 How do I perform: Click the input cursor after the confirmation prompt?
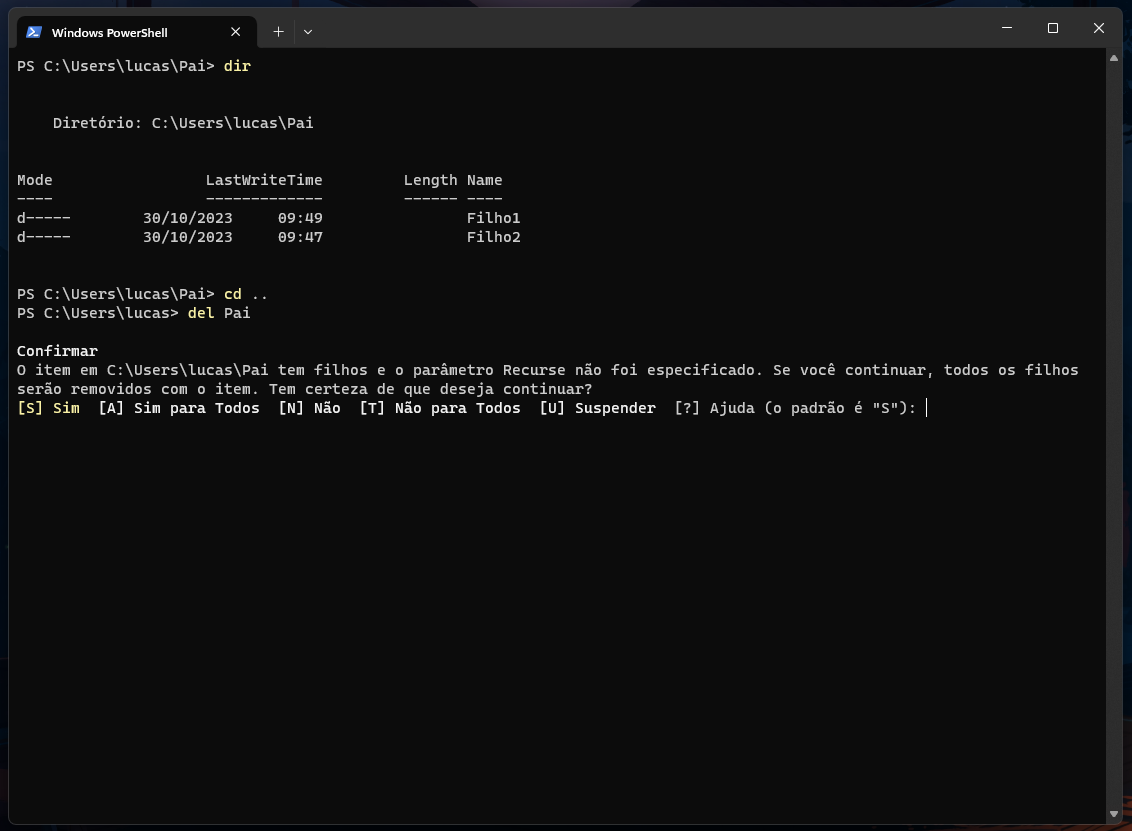[x=927, y=408]
